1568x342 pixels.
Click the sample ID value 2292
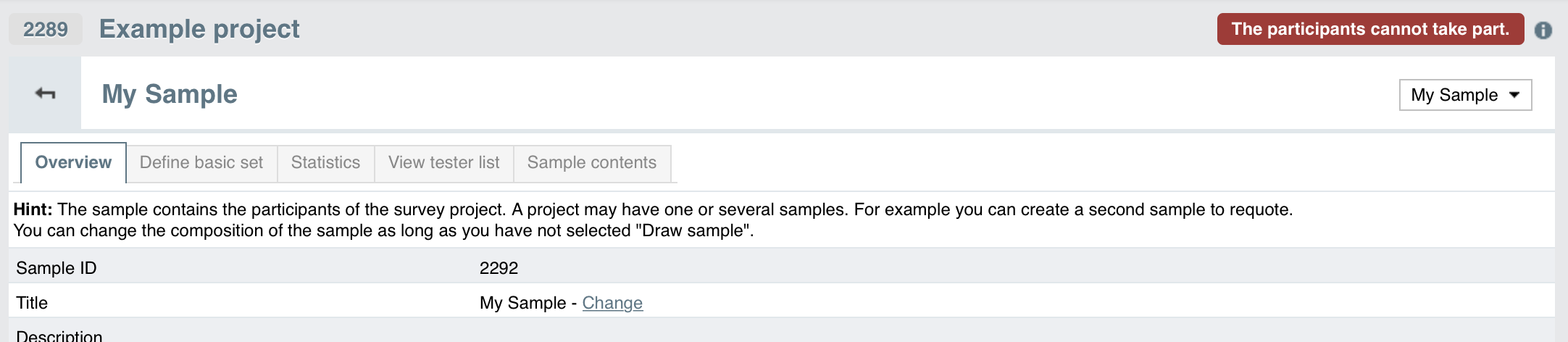click(x=499, y=268)
